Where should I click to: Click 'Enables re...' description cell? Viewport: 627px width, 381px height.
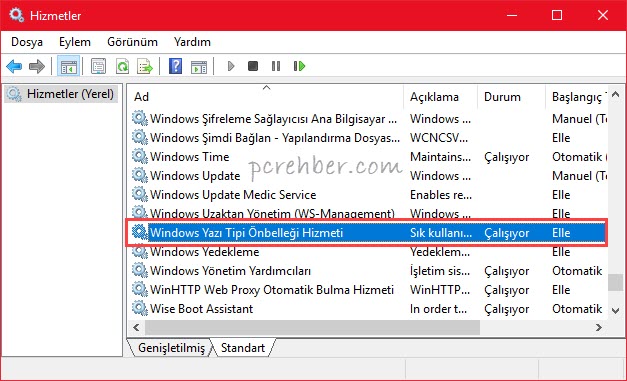441,195
